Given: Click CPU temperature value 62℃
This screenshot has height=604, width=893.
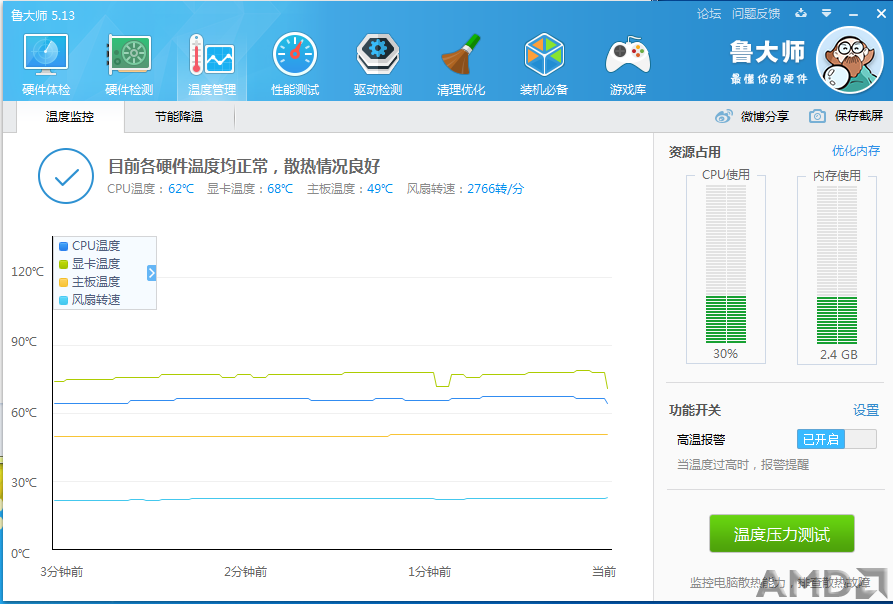Looking at the screenshot, I should point(181,188).
